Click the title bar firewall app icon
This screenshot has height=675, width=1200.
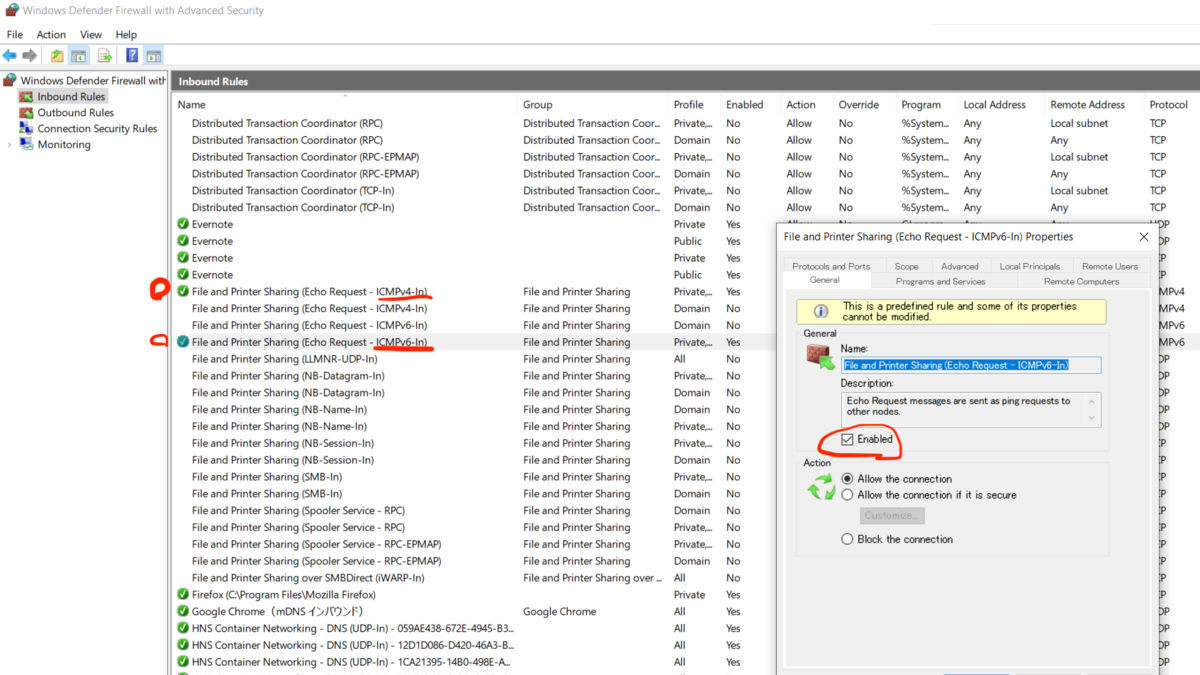tap(11, 11)
